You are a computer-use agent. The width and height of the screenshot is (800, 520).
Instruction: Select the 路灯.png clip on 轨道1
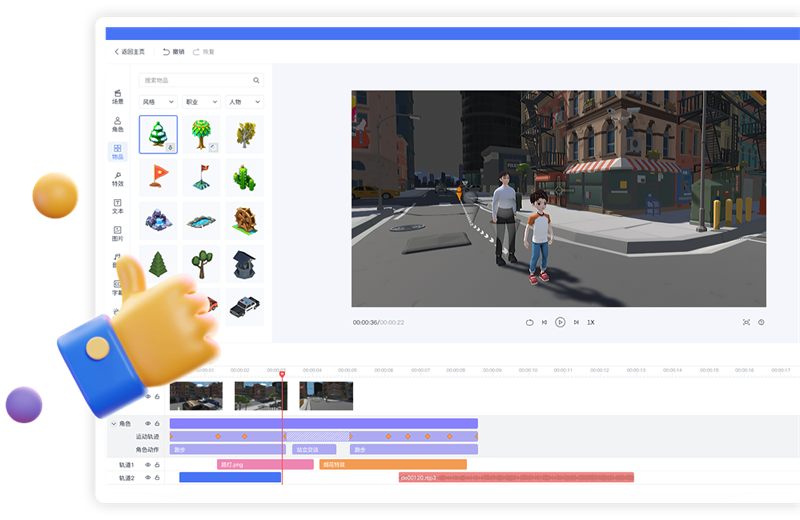(265, 464)
